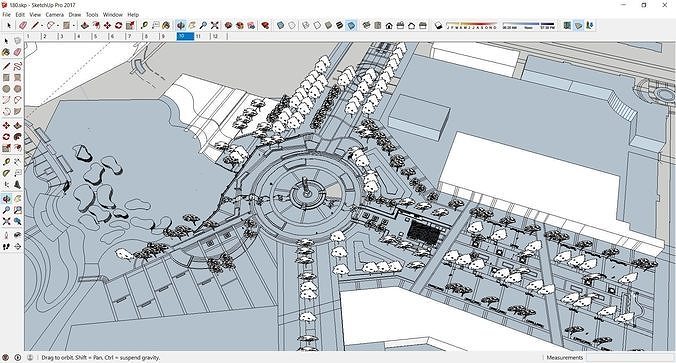
Task: Activate the Follow Me tool
Action: tap(17, 137)
